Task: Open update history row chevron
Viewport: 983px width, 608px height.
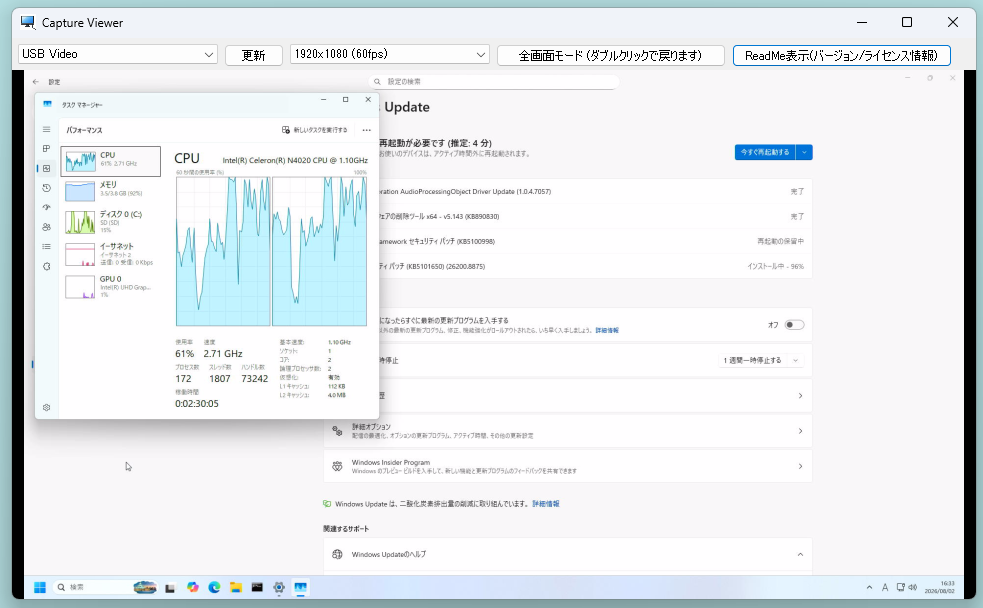Action: coord(800,396)
